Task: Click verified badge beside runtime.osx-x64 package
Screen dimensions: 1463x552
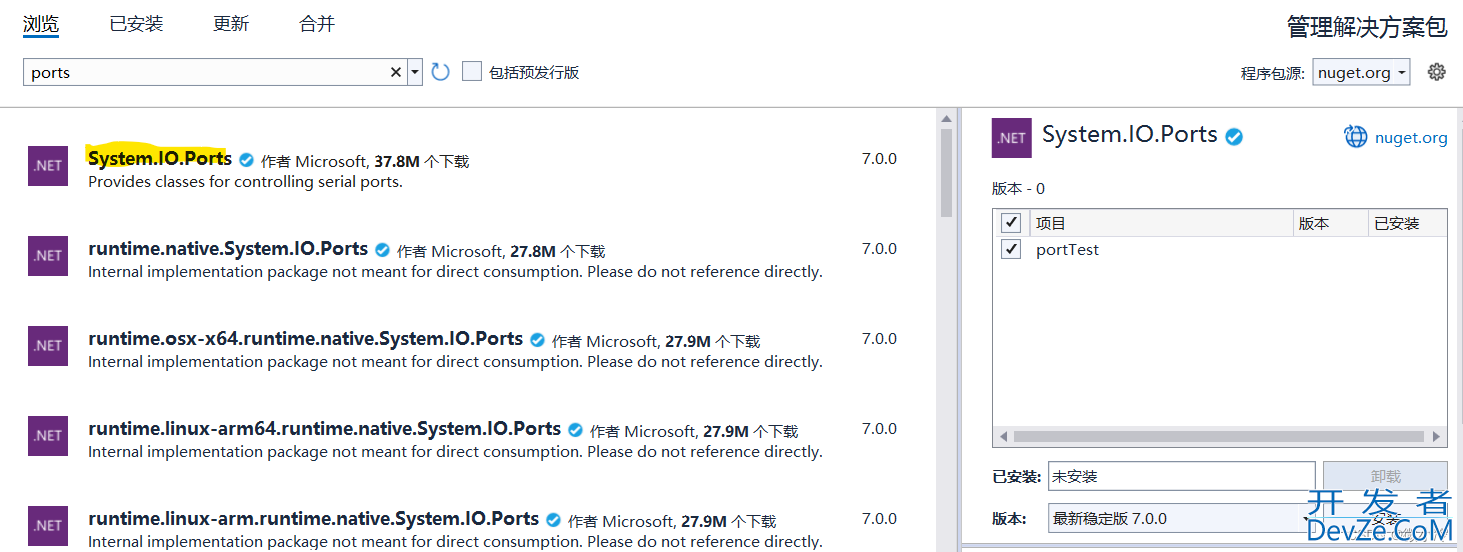Action: pyautogui.click(x=537, y=340)
